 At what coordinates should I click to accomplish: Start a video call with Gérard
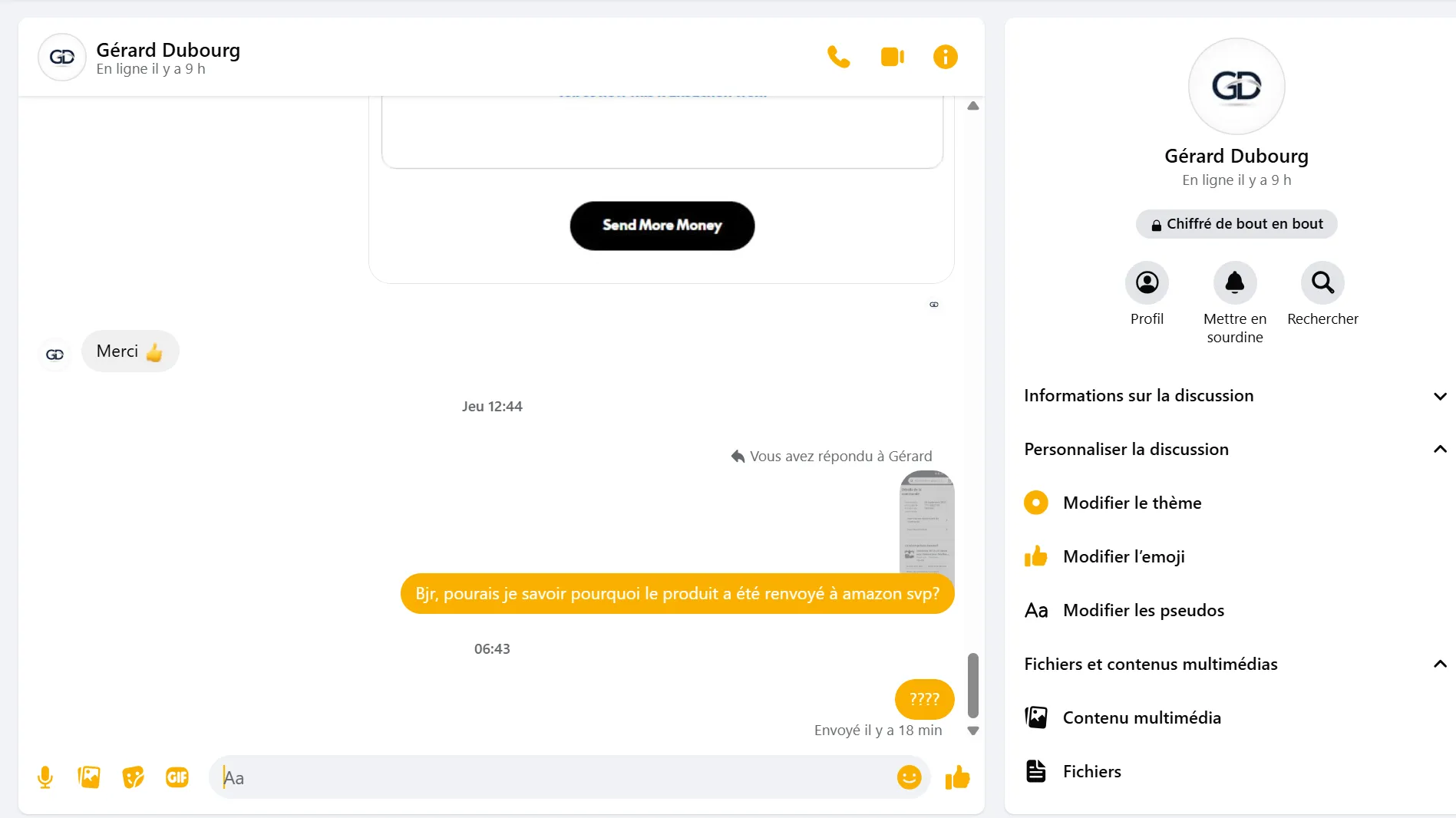point(892,57)
